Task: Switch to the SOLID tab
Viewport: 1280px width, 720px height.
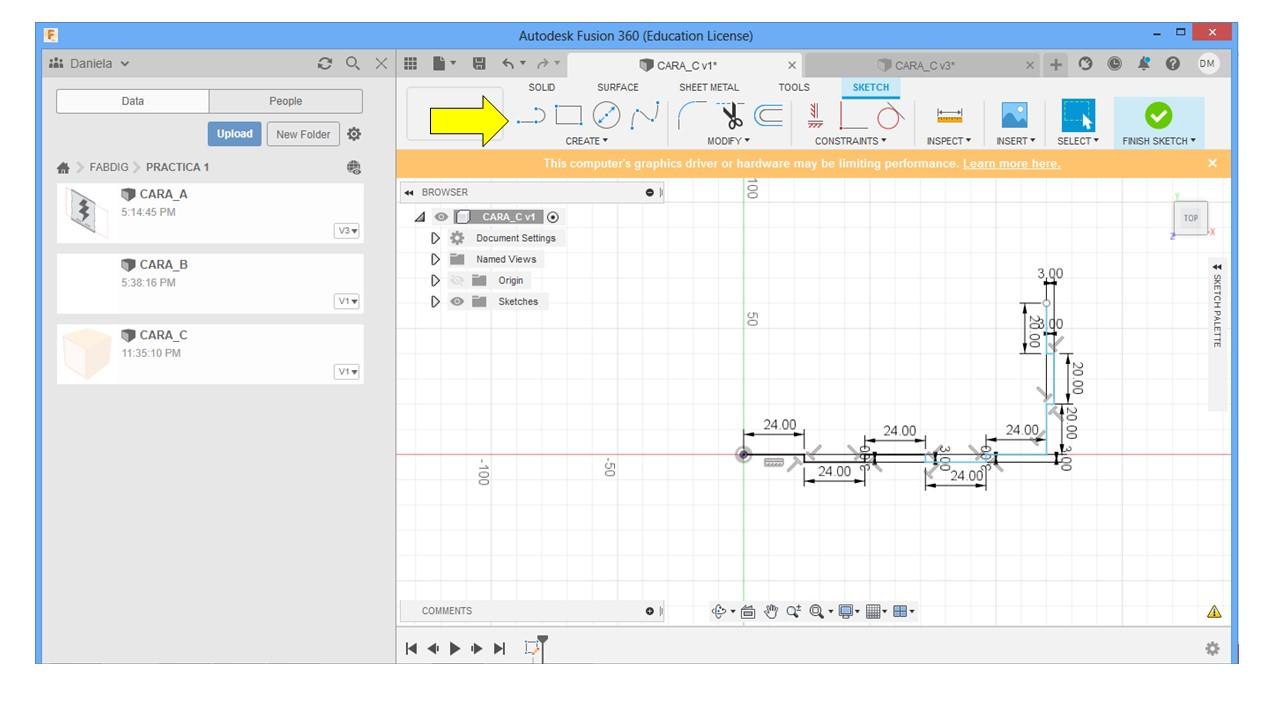Action: (x=541, y=87)
